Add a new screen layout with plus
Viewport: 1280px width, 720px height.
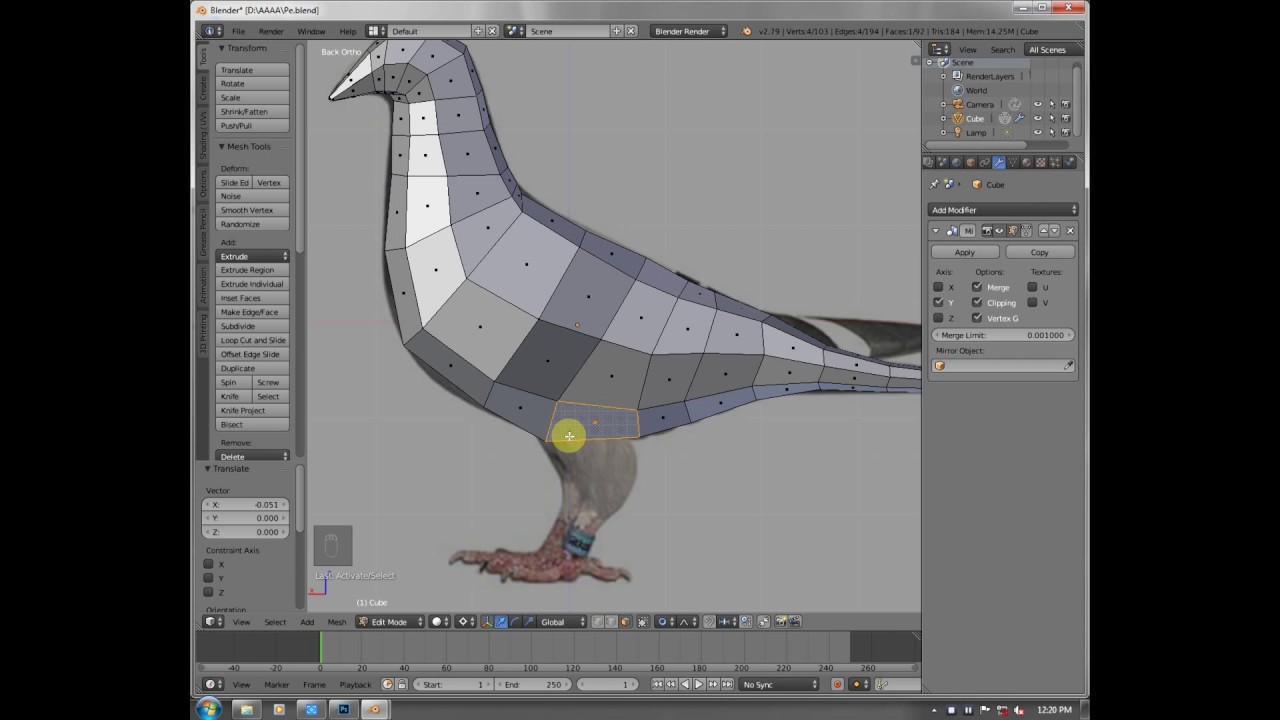tap(478, 31)
